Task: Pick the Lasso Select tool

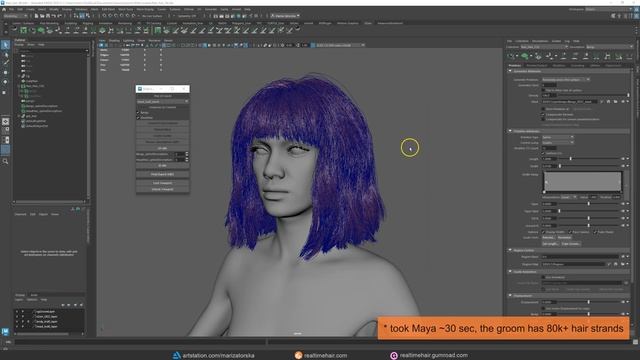Action: [x=5, y=54]
